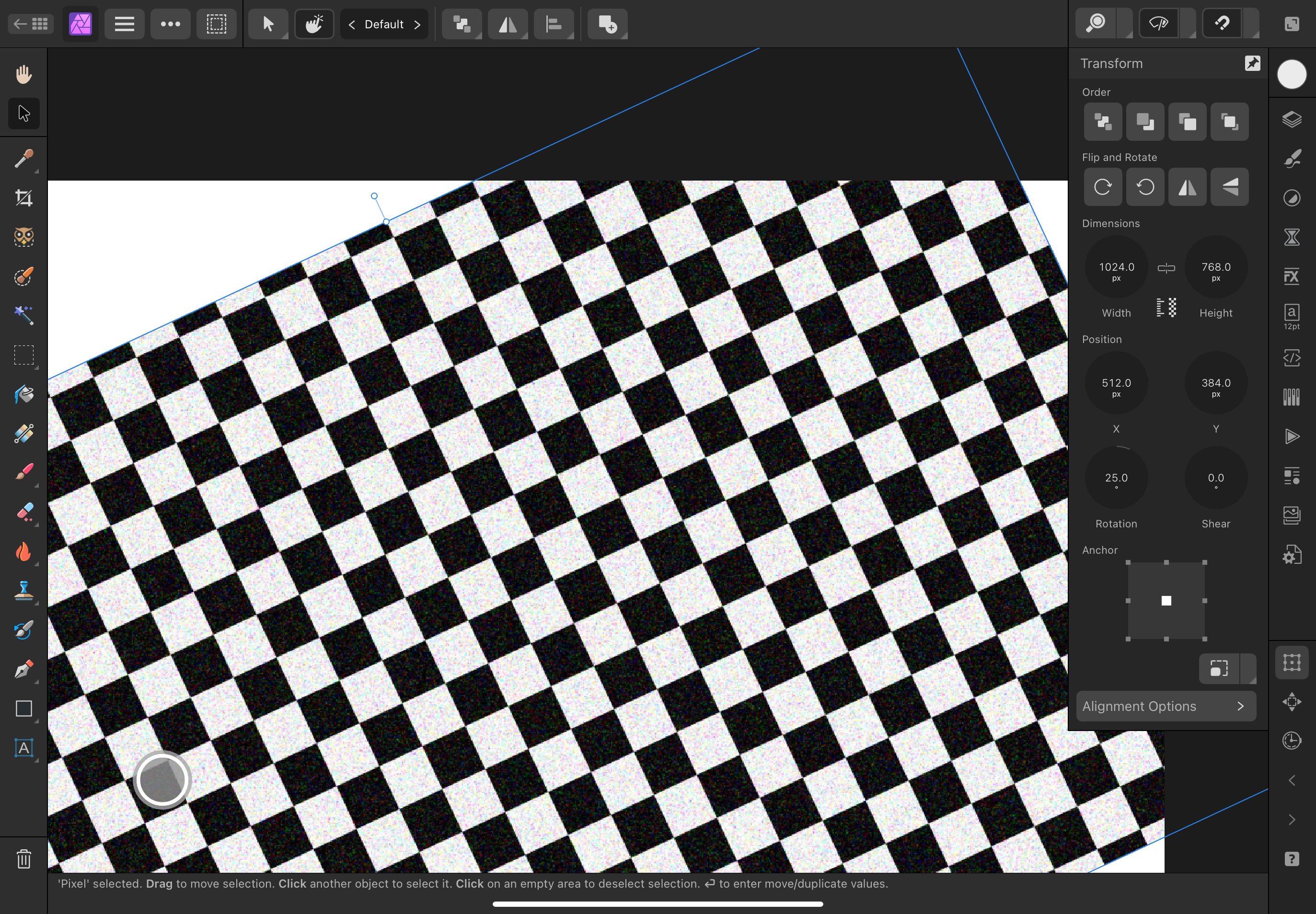Select the Flood Select magic wand tool
Viewport: 1316px width, 914px height.
point(23,316)
